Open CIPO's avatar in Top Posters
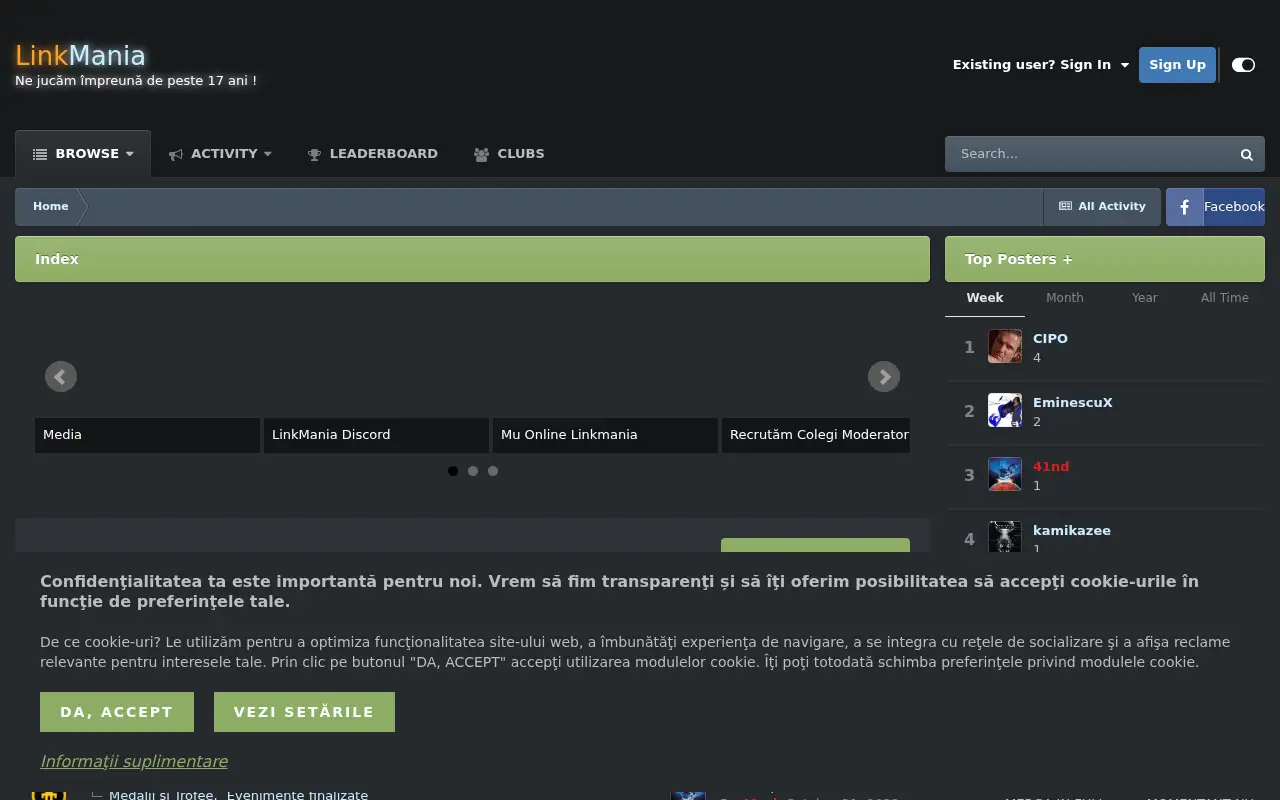This screenshot has height=800, width=1280. tap(1005, 347)
